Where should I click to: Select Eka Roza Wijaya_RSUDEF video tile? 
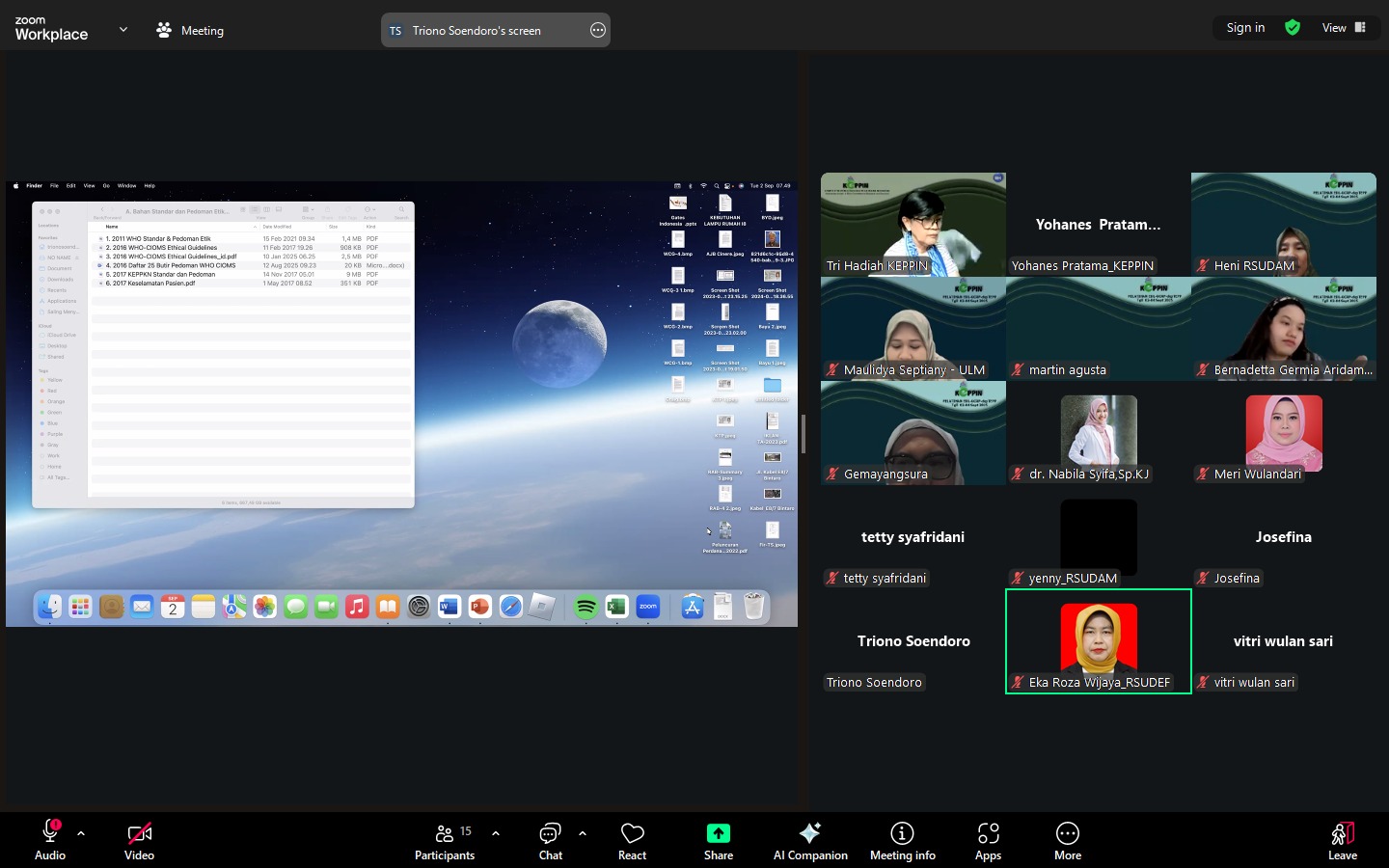1098,640
